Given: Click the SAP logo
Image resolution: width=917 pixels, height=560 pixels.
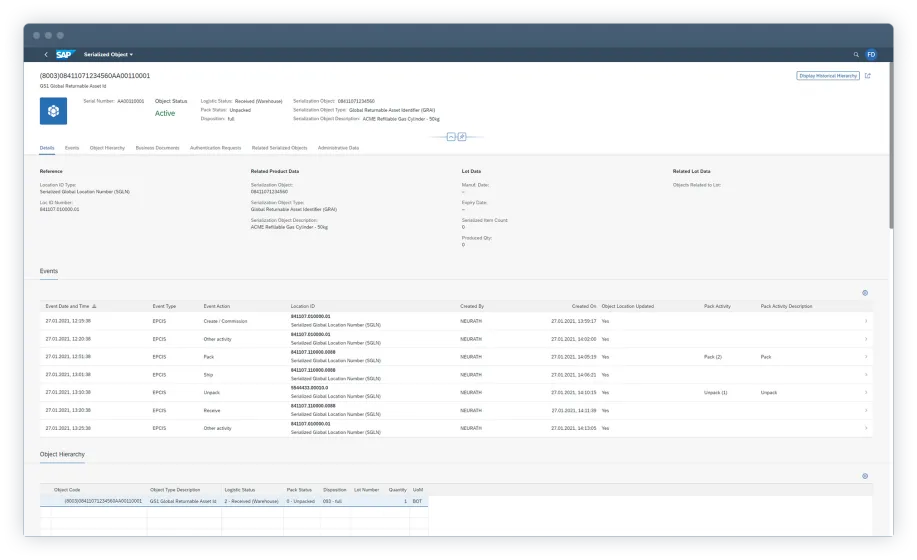Looking at the screenshot, I should [64, 54].
